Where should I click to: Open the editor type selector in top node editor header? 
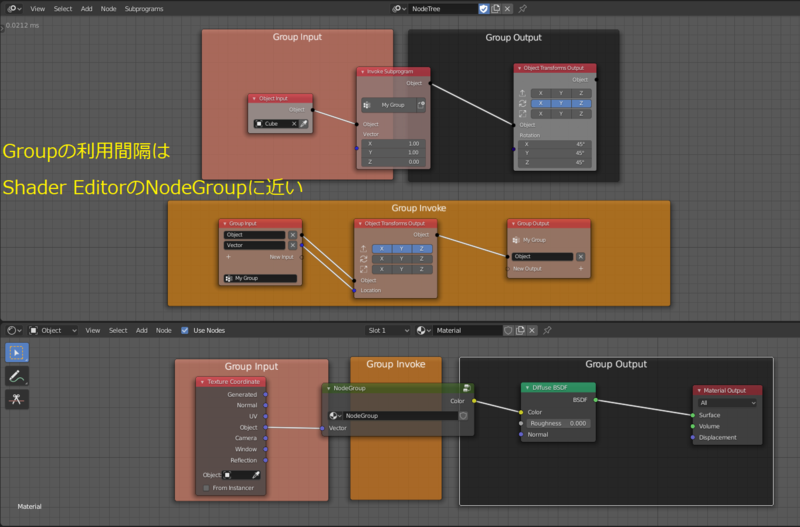tap(14, 9)
